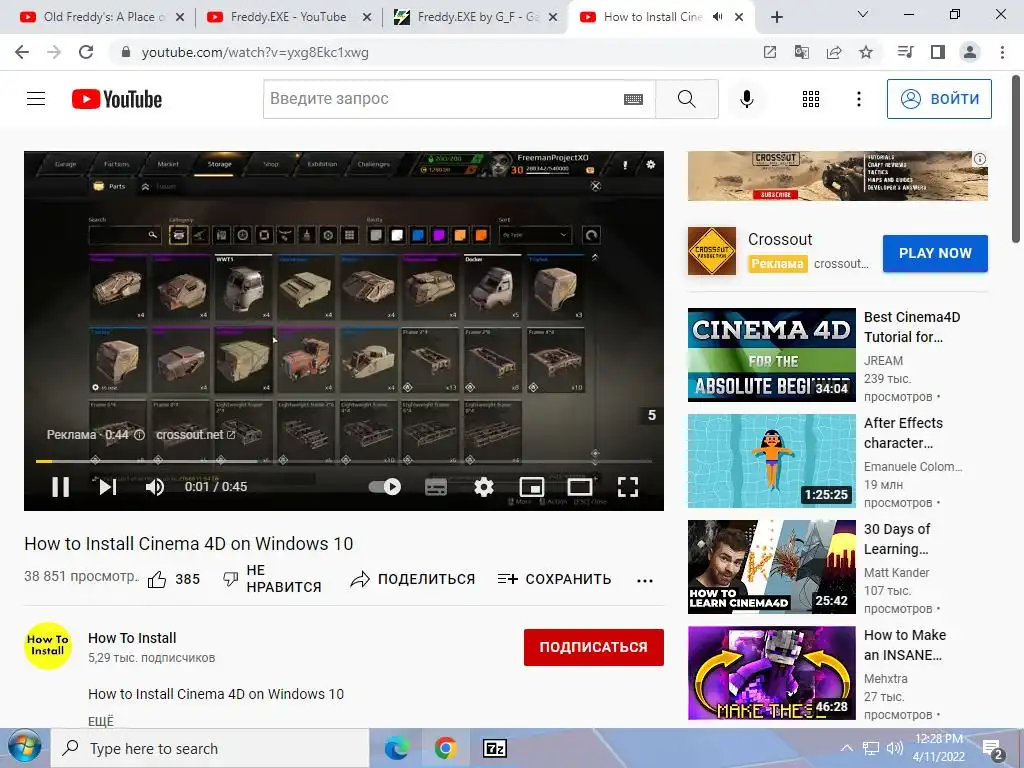
Task: Open the How To Install channel avatar
Action: tap(48, 646)
